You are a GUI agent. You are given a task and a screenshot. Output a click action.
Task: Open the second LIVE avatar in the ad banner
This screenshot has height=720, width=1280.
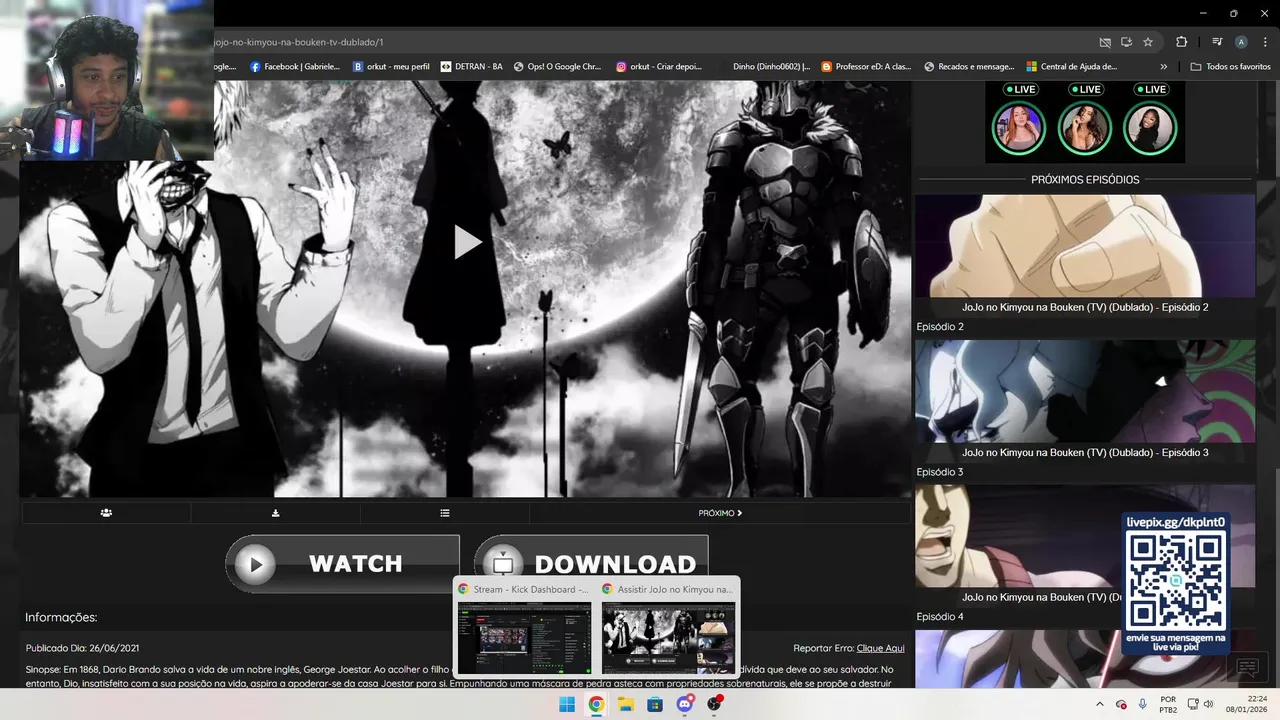point(1085,127)
